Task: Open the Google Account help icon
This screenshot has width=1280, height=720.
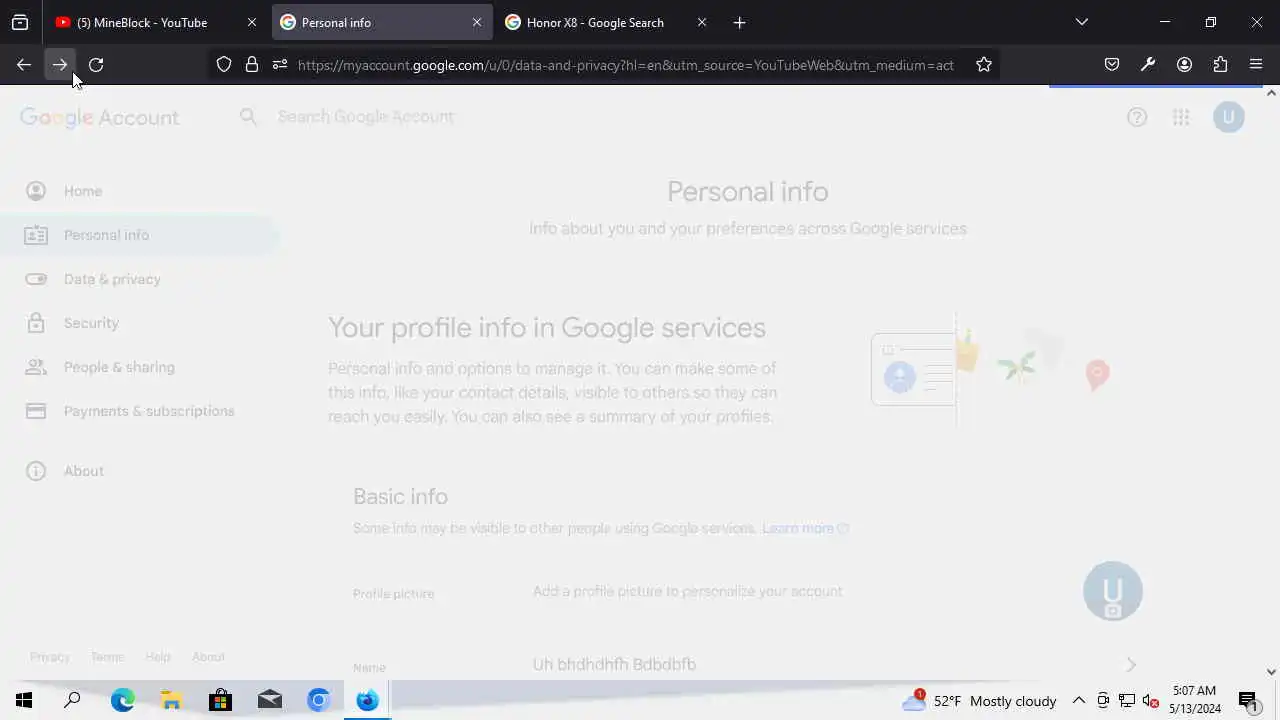Action: pos(1137,117)
